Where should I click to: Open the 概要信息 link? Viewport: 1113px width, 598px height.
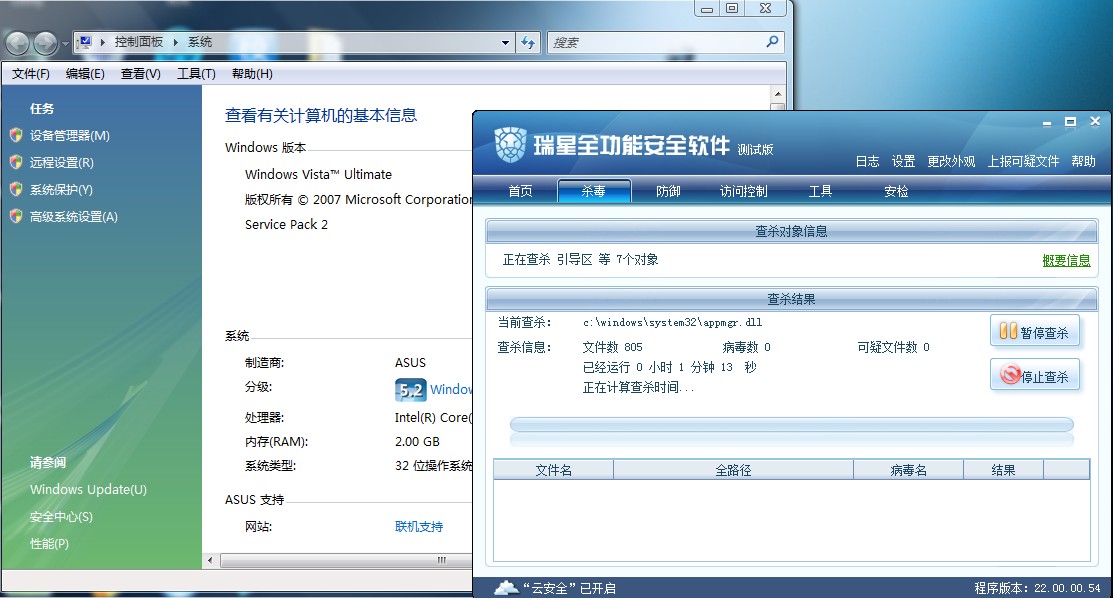pos(1066,260)
